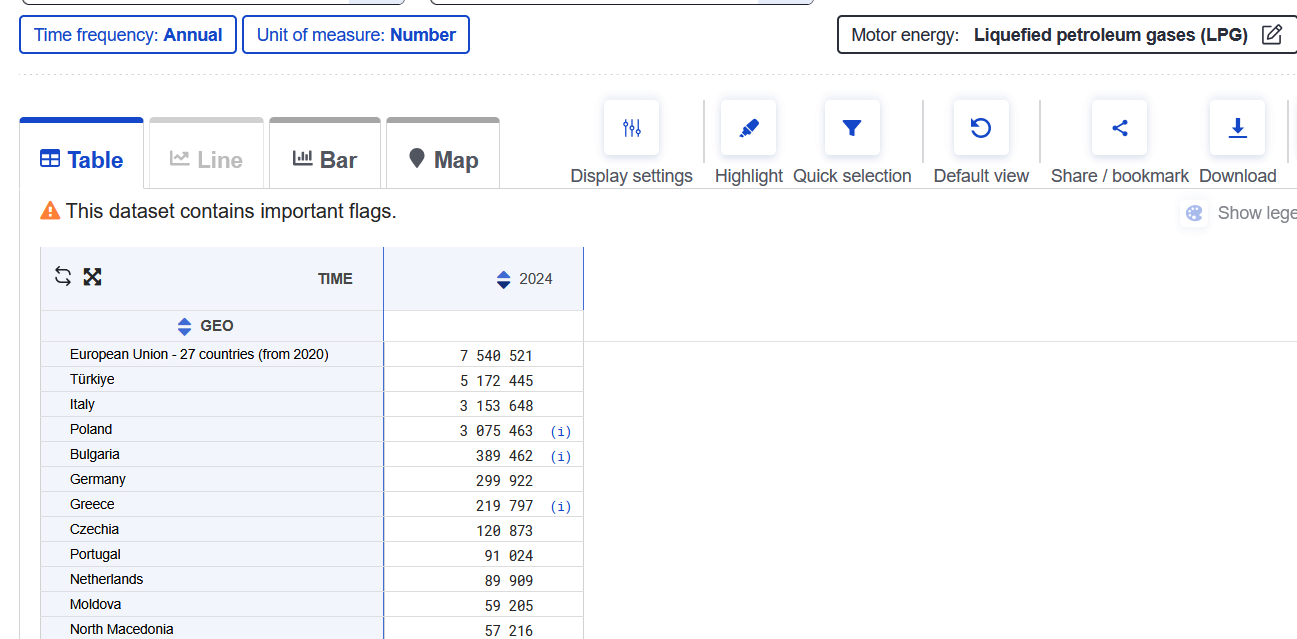Click the swap rows and columns icon

(63, 277)
